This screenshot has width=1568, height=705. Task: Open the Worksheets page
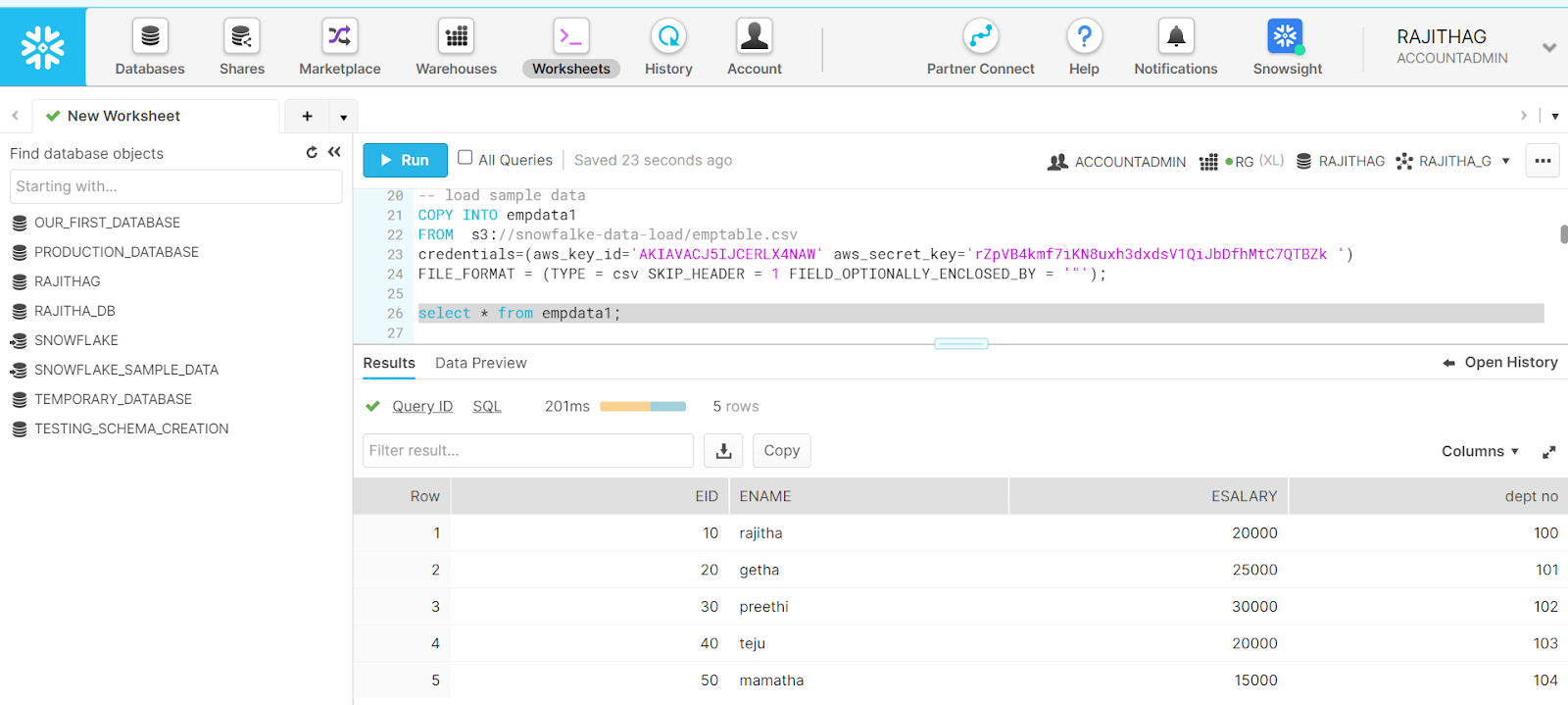[571, 47]
